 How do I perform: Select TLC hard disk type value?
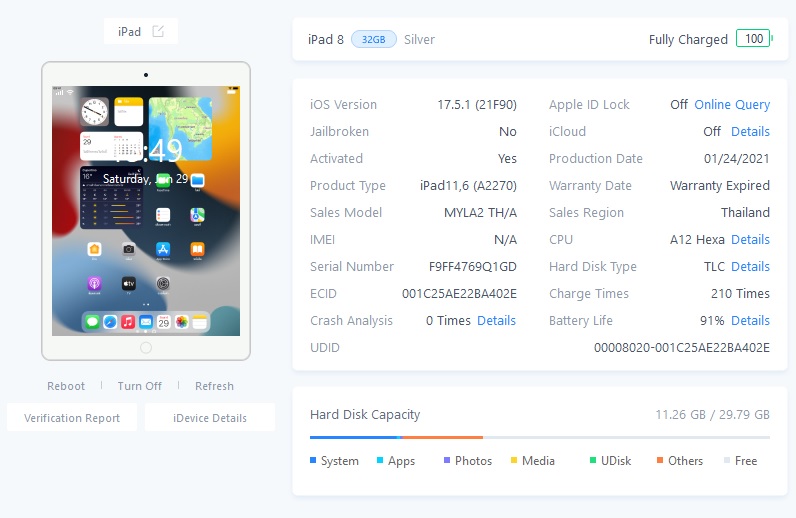714,266
